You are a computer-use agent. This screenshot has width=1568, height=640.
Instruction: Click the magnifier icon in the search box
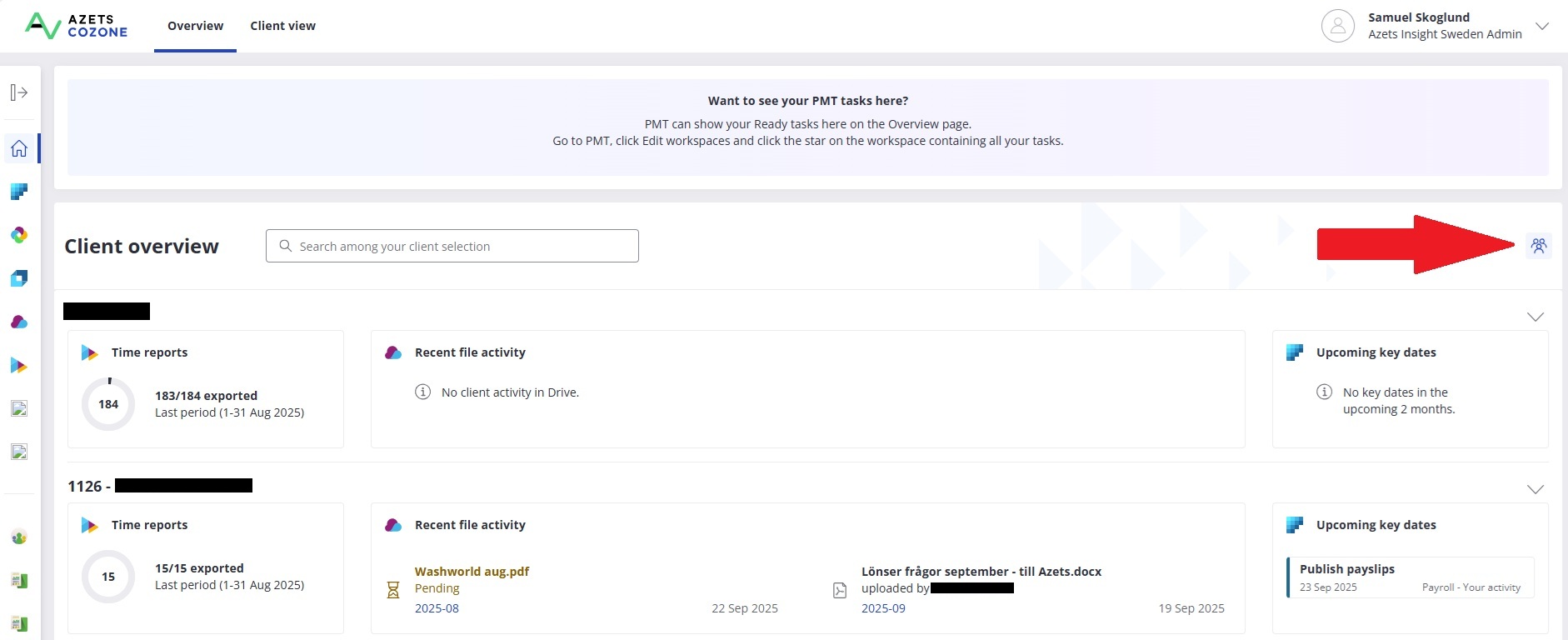point(286,246)
